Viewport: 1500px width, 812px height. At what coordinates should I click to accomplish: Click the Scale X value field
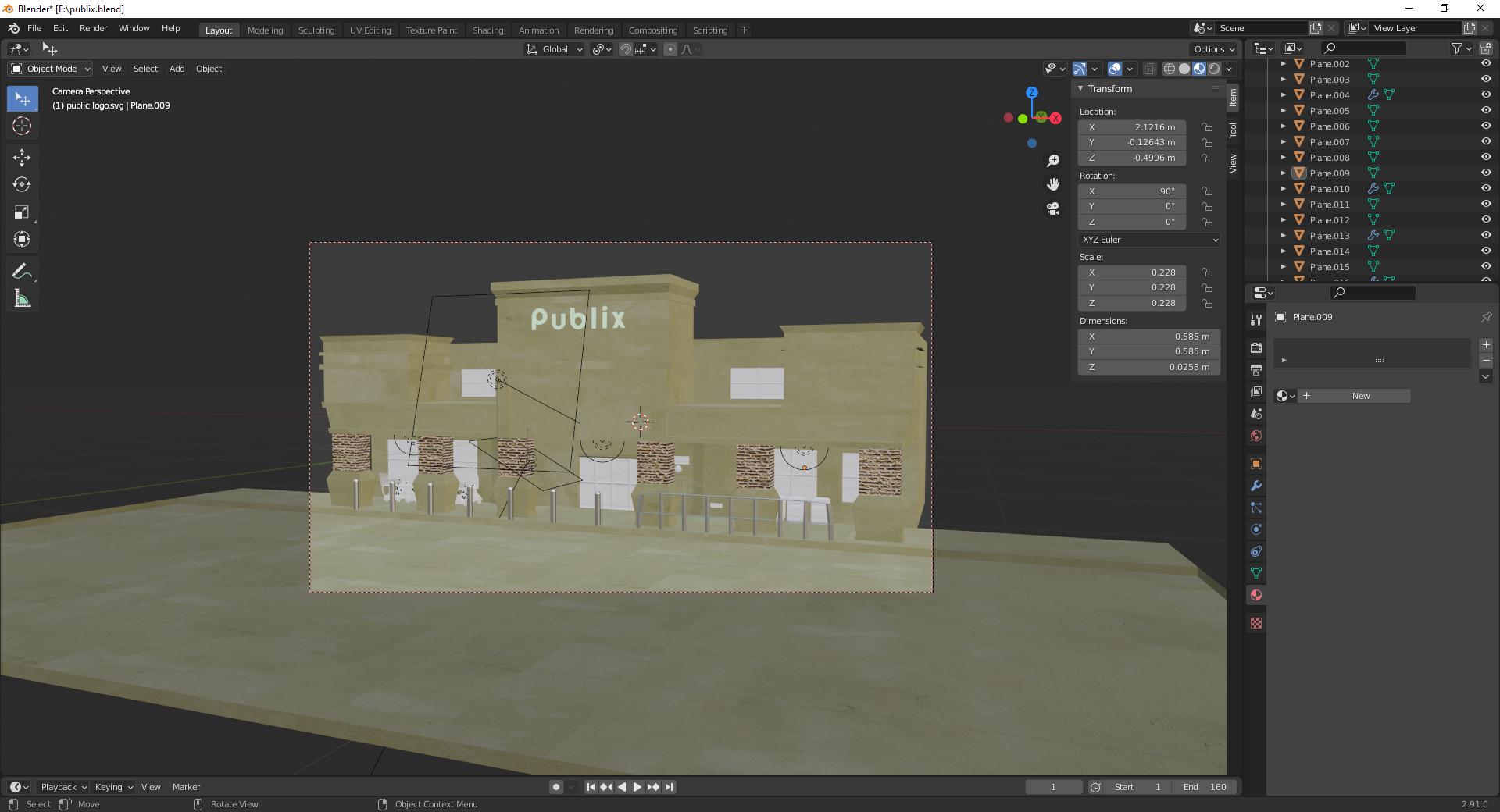coord(1131,272)
